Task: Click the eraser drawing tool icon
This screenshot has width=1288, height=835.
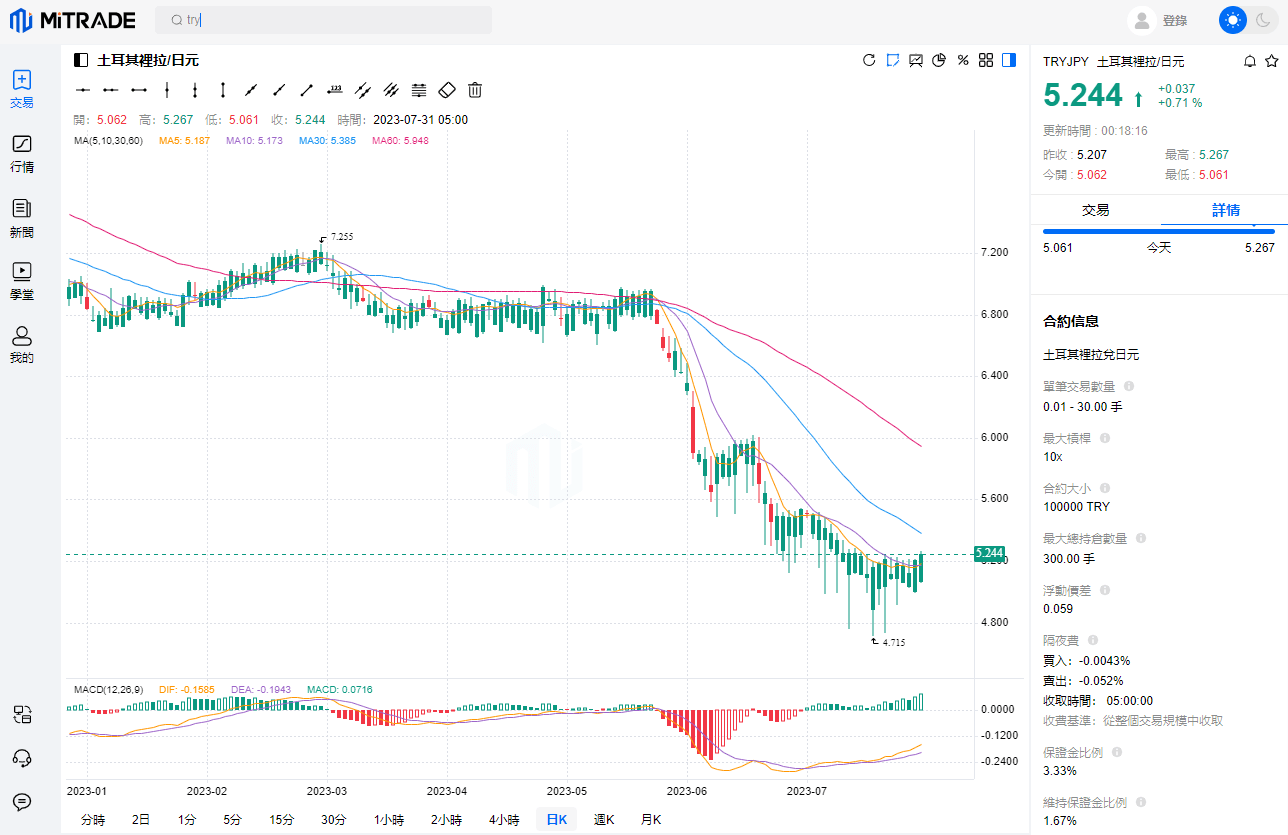Action: (447, 90)
